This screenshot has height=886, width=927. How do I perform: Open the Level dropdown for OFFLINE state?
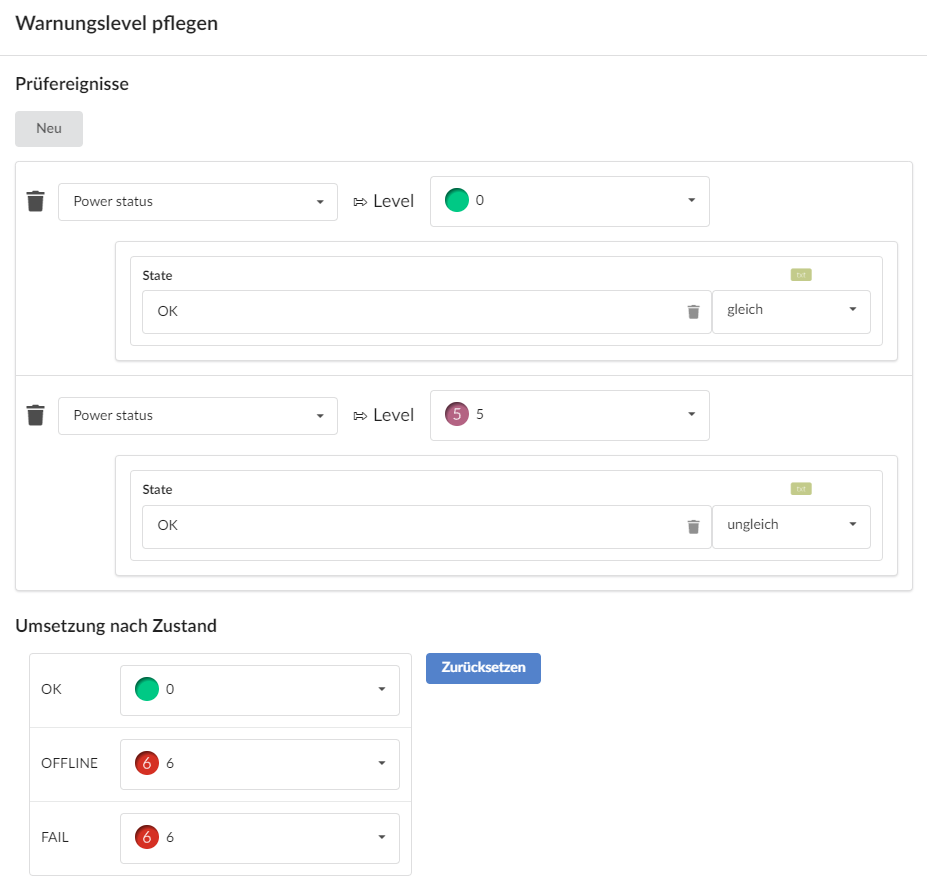(x=259, y=764)
